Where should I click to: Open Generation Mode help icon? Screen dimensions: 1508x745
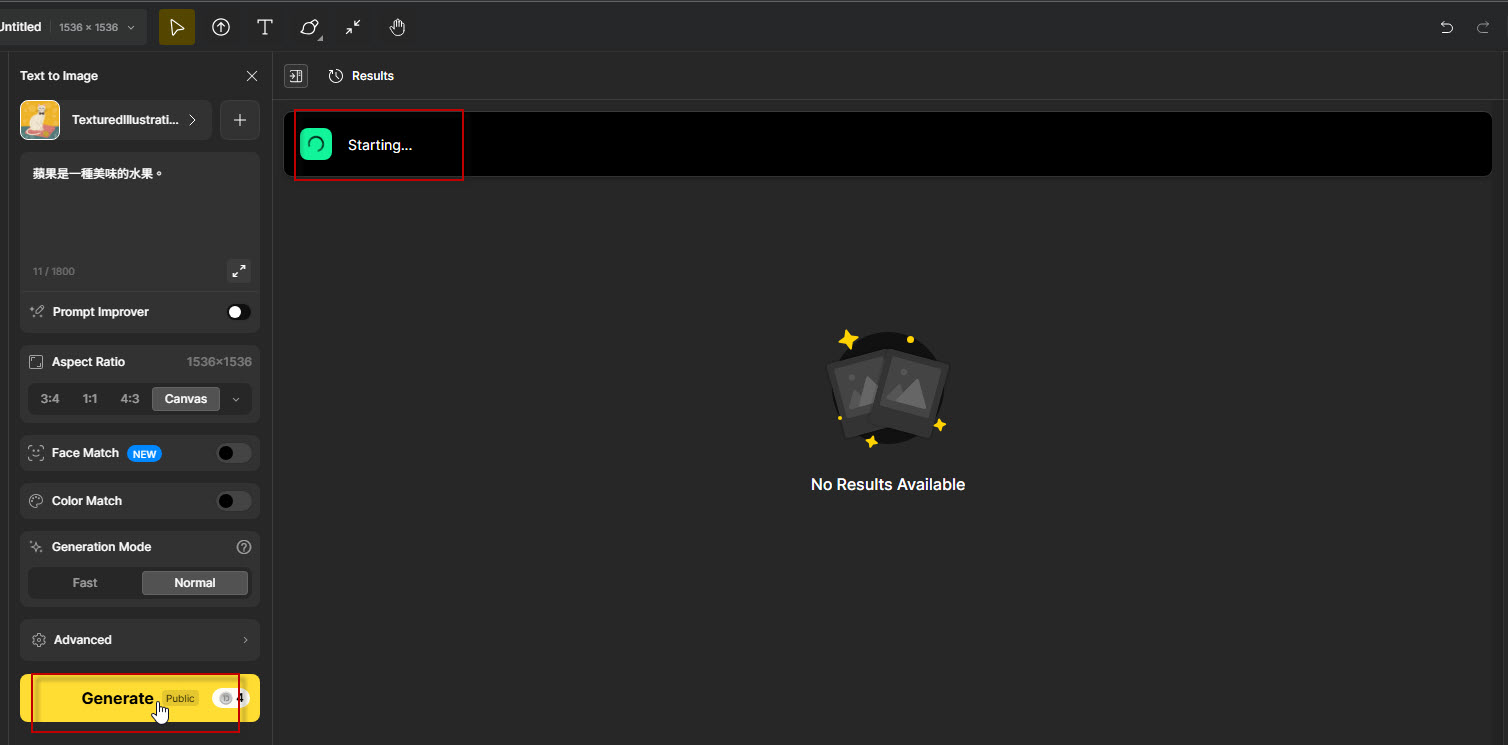[243, 547]
